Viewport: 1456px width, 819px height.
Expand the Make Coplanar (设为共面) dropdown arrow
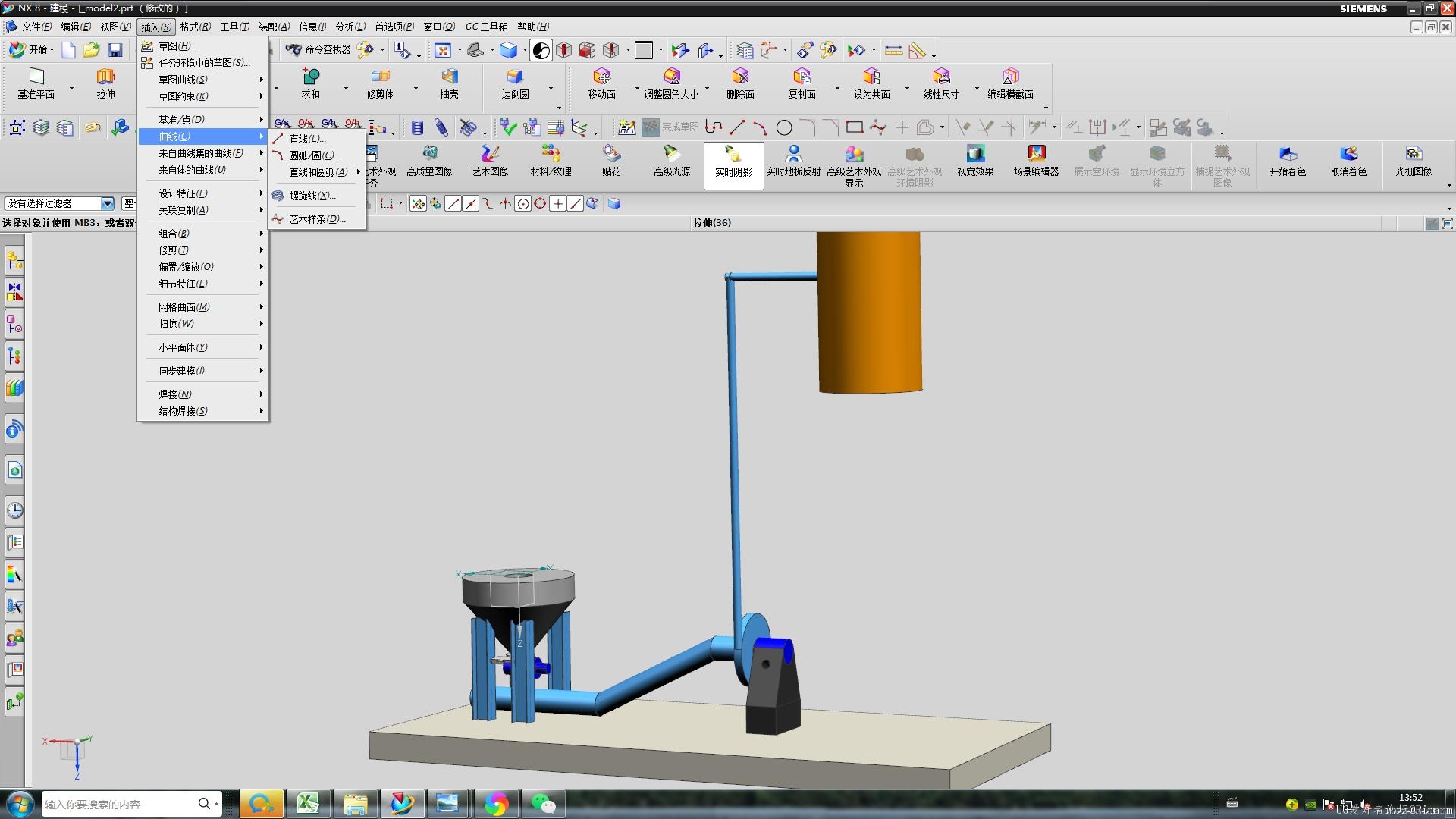[907, 89]
